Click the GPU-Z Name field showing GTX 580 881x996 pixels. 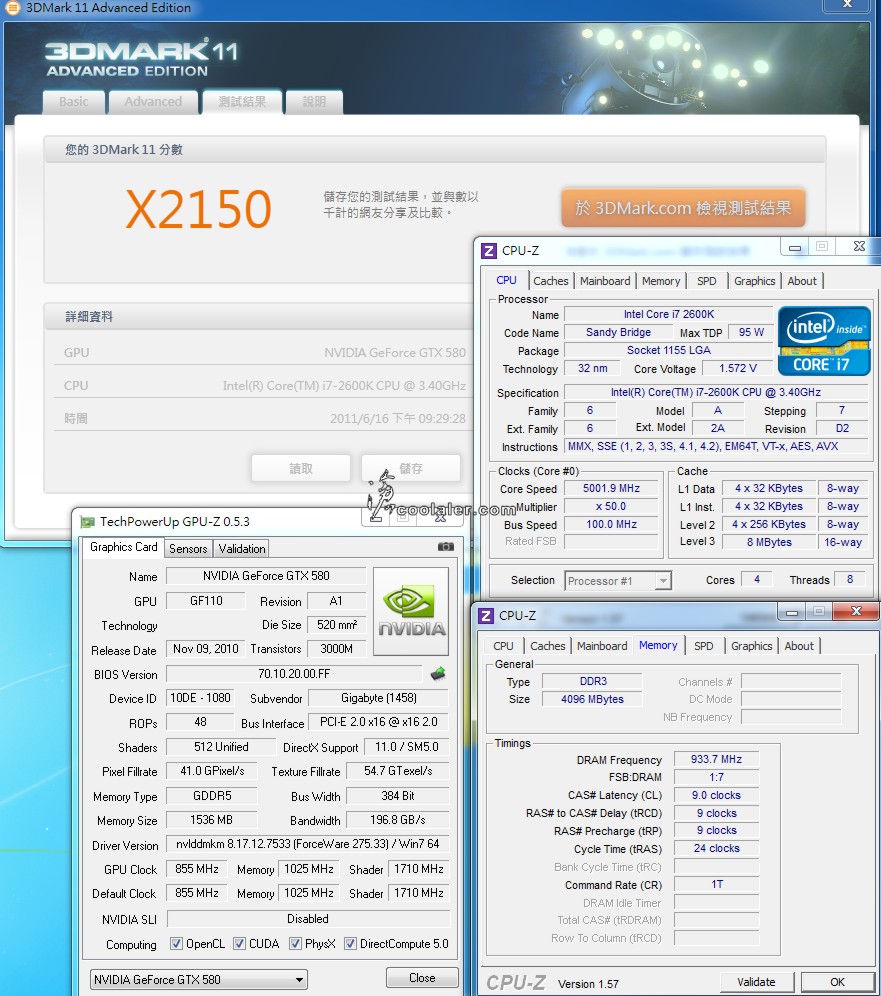tap(266, 576)
